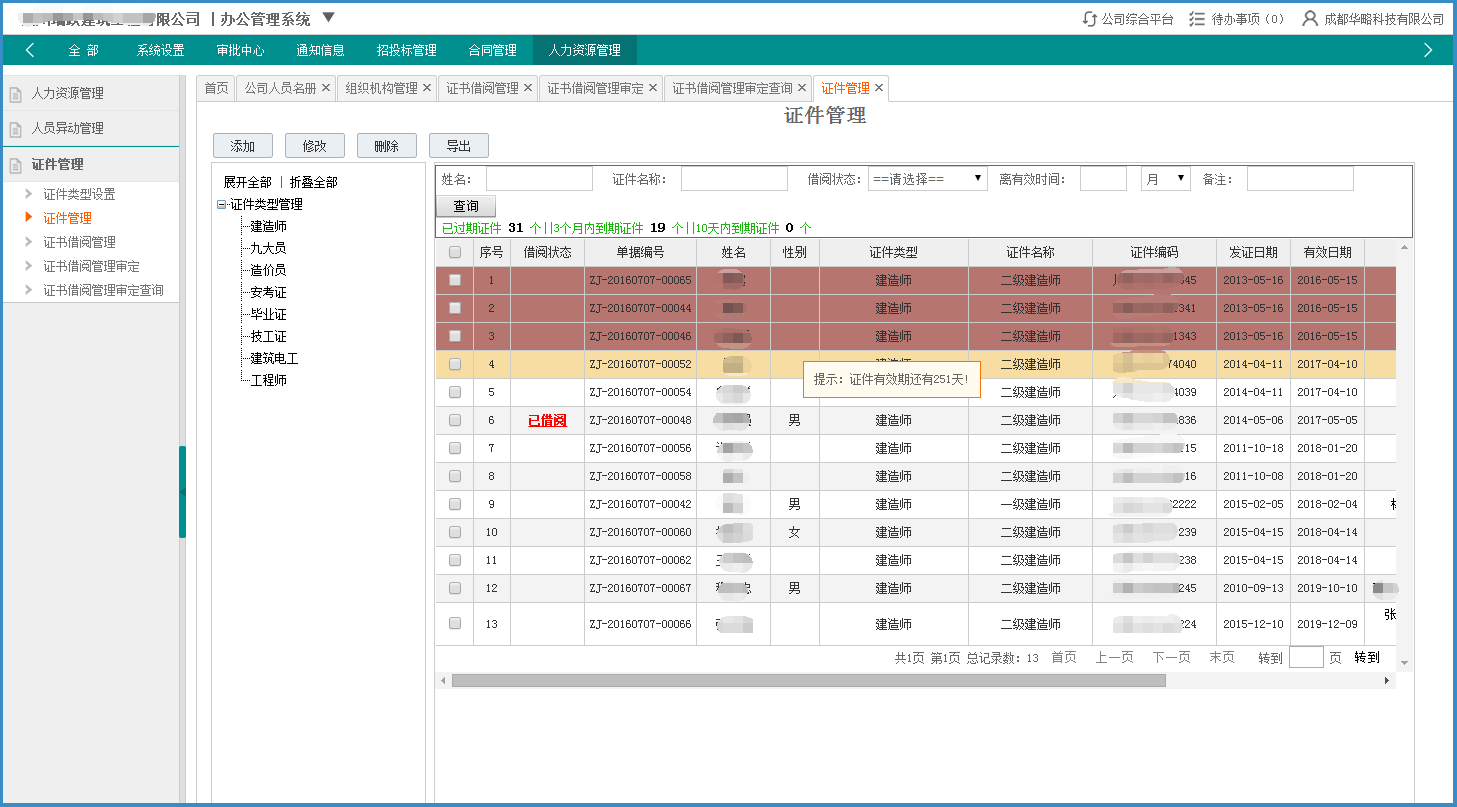Click the left arrow in navigation bar
The height and width of the screenshot is (807, 1457).
30,50
